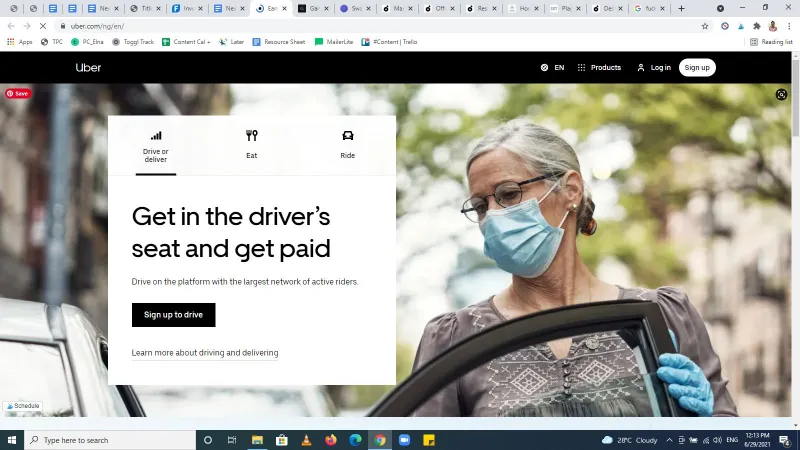
Task: Open the EN language selector
Action: [x=552, y=67]
